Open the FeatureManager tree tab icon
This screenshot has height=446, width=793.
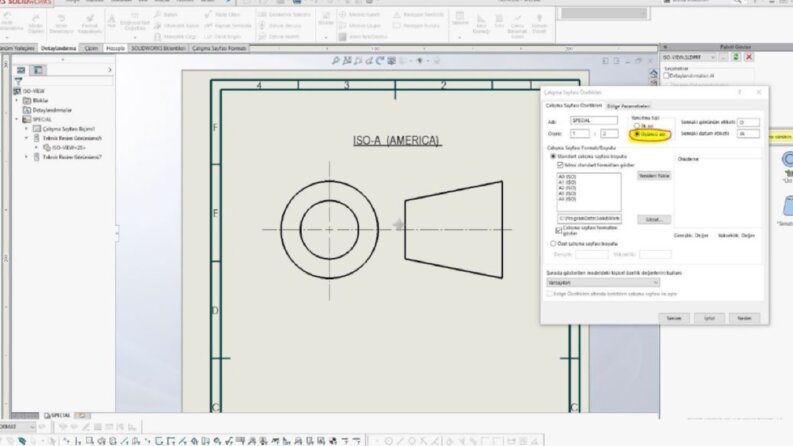pyautogui.click(x=21, y=70)
